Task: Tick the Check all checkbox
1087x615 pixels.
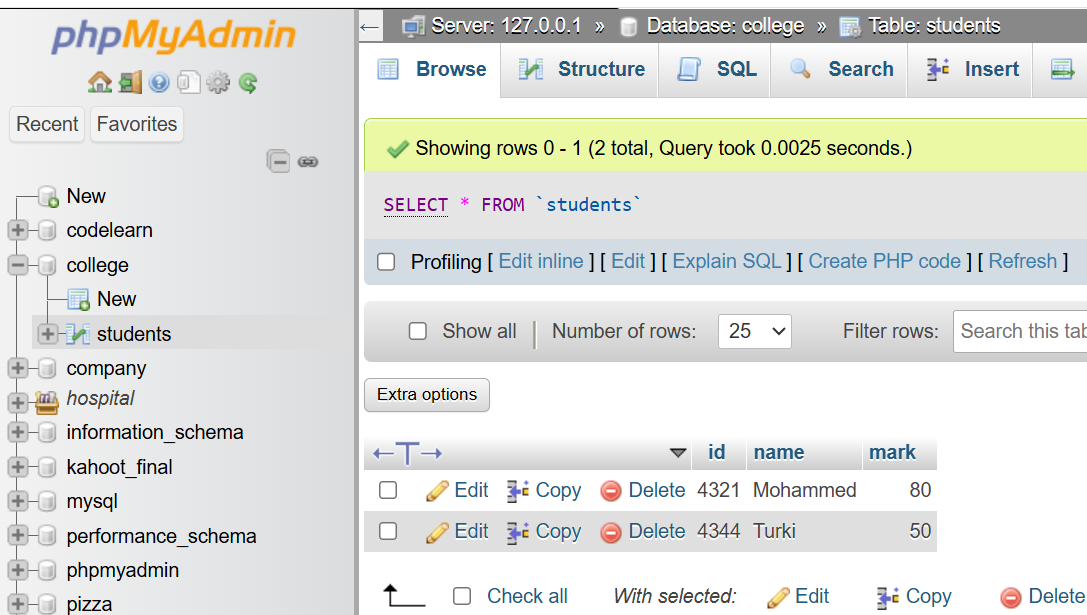Action: point(462,596)
